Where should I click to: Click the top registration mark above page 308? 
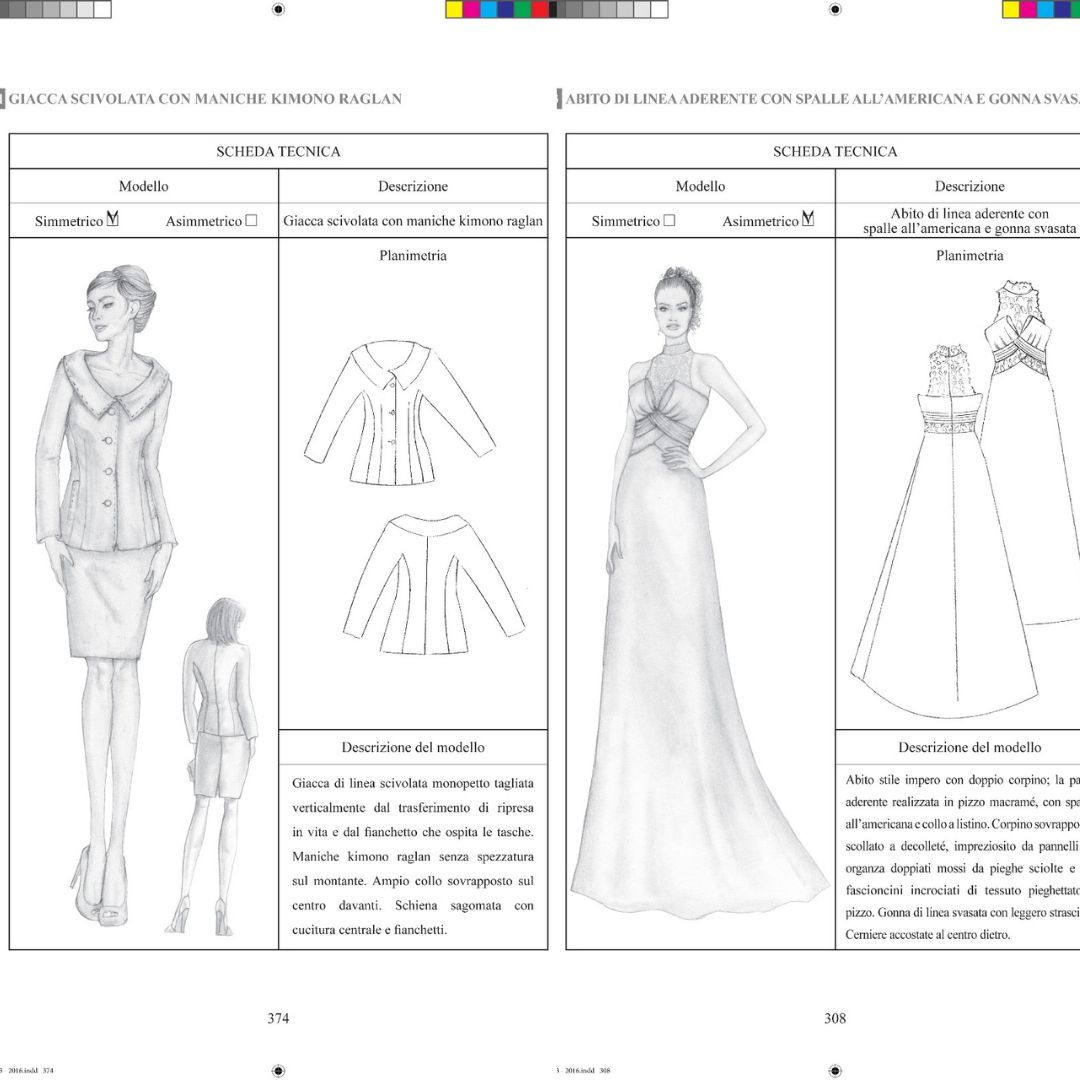[835, 9]
